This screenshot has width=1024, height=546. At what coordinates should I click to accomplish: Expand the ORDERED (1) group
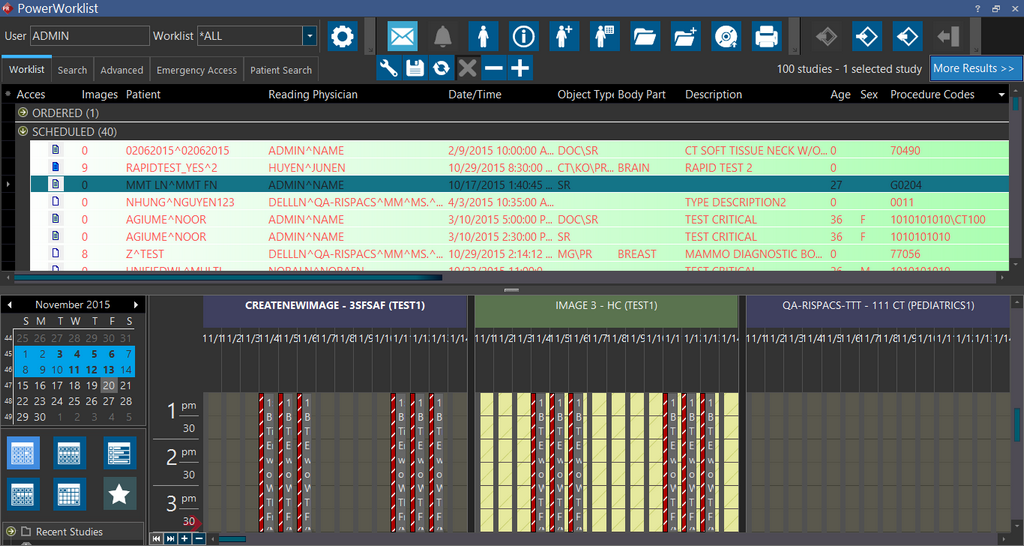click(22, 113)
